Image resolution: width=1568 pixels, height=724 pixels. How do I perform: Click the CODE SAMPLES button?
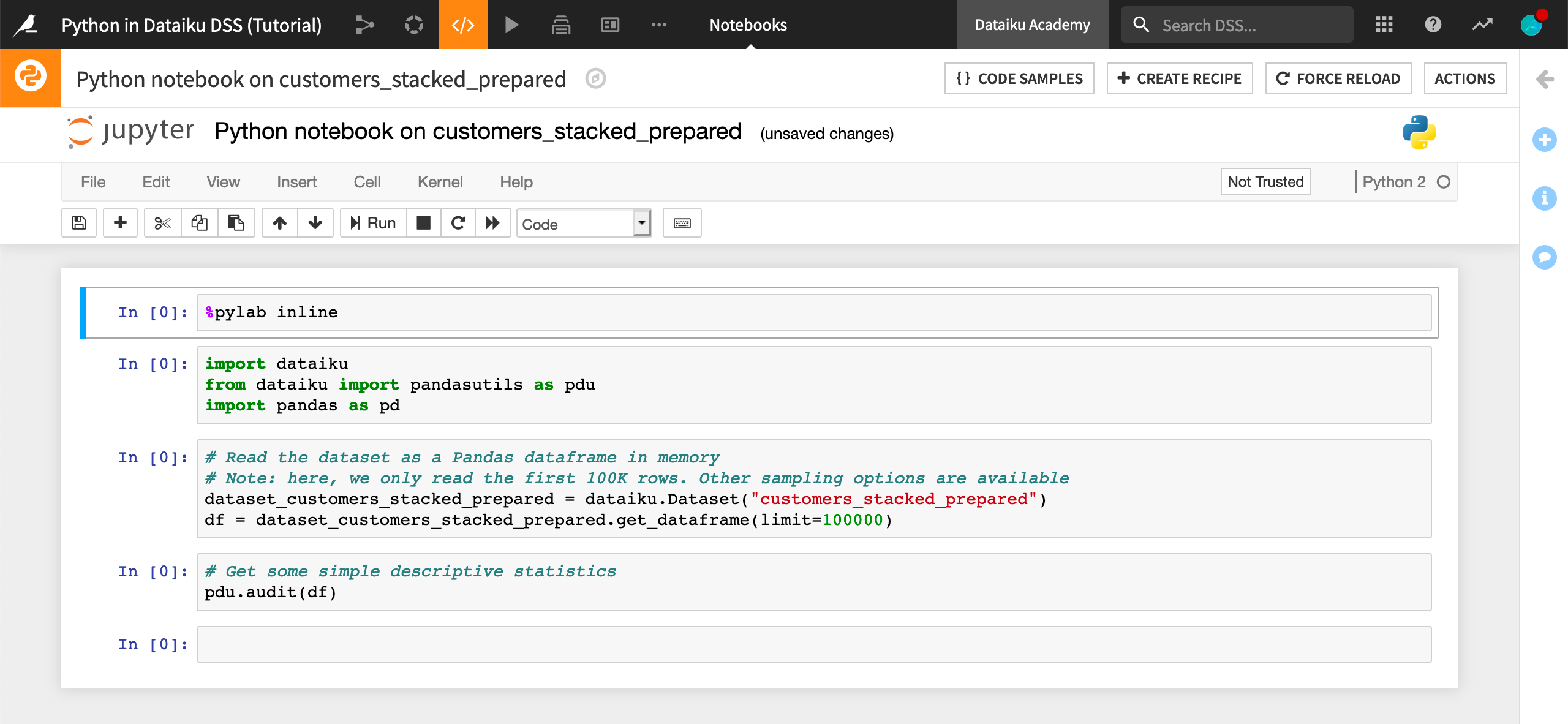1019,78
